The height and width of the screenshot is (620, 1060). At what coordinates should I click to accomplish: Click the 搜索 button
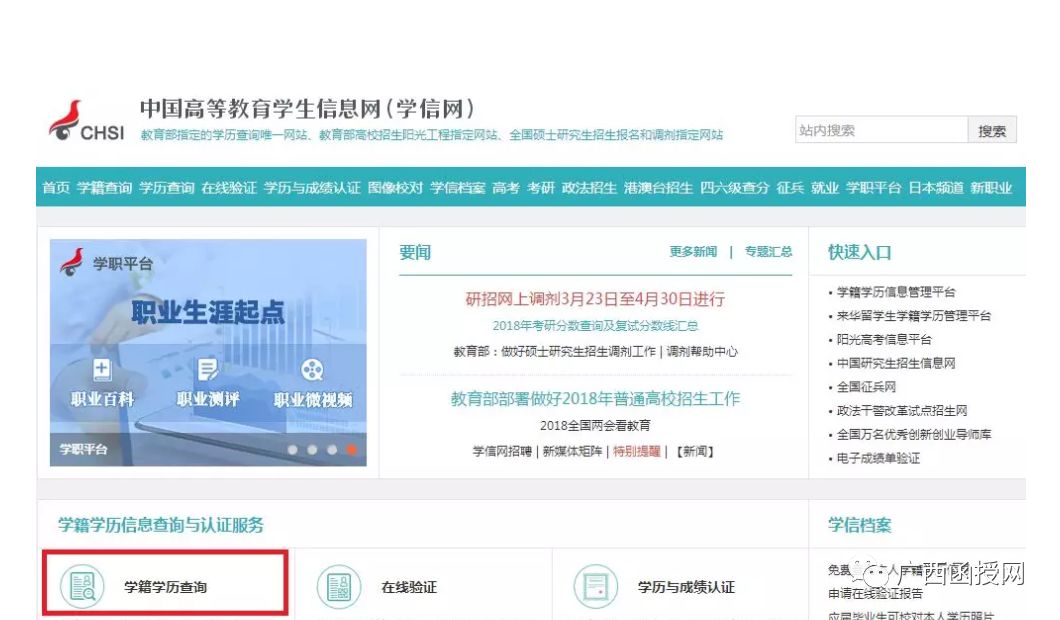992,130
